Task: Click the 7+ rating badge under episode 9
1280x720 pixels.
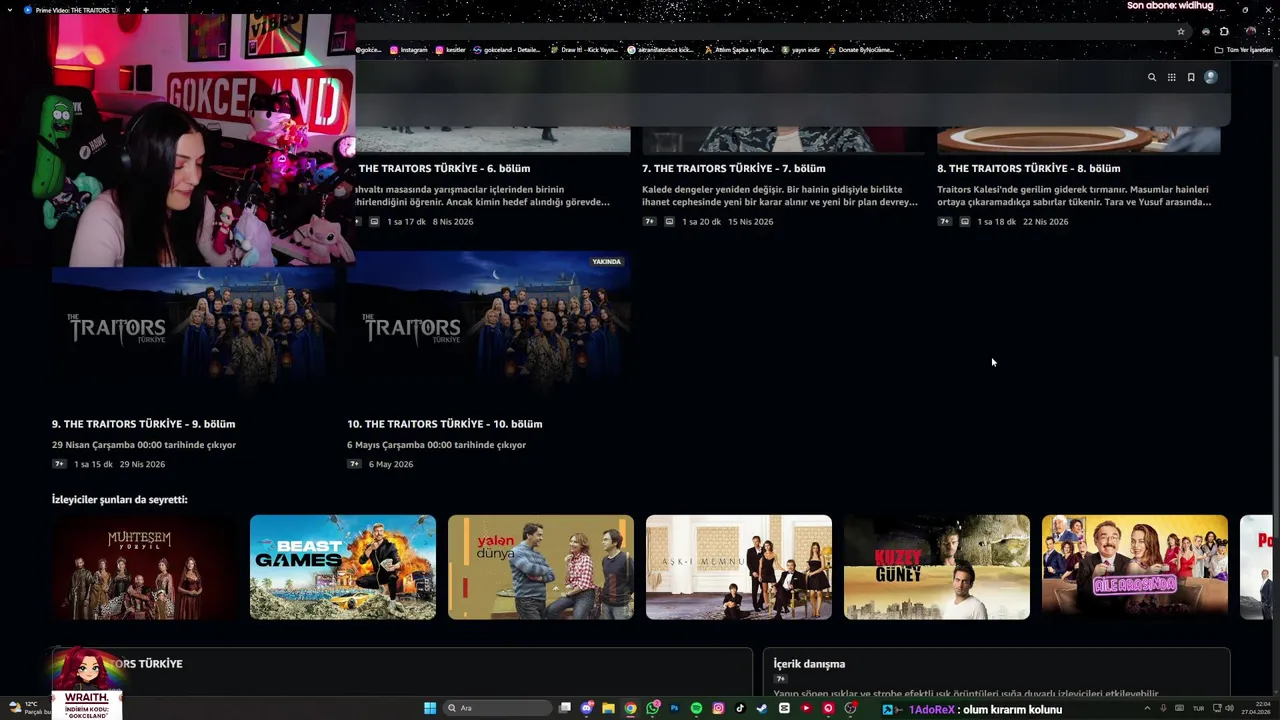Action: [59, 464]
